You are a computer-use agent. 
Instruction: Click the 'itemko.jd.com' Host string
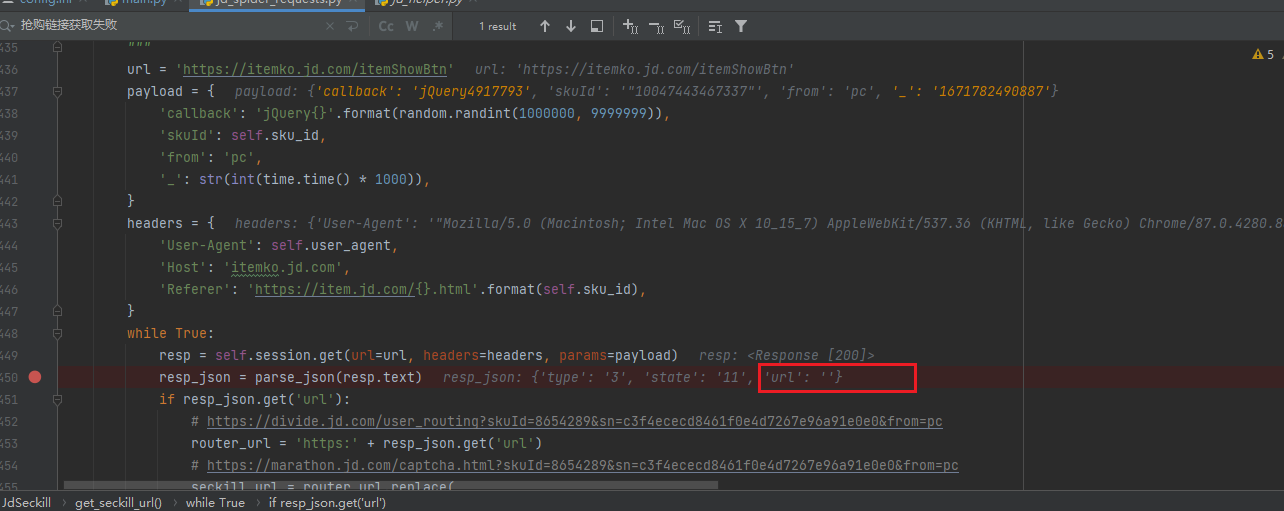tap(286, 267)
